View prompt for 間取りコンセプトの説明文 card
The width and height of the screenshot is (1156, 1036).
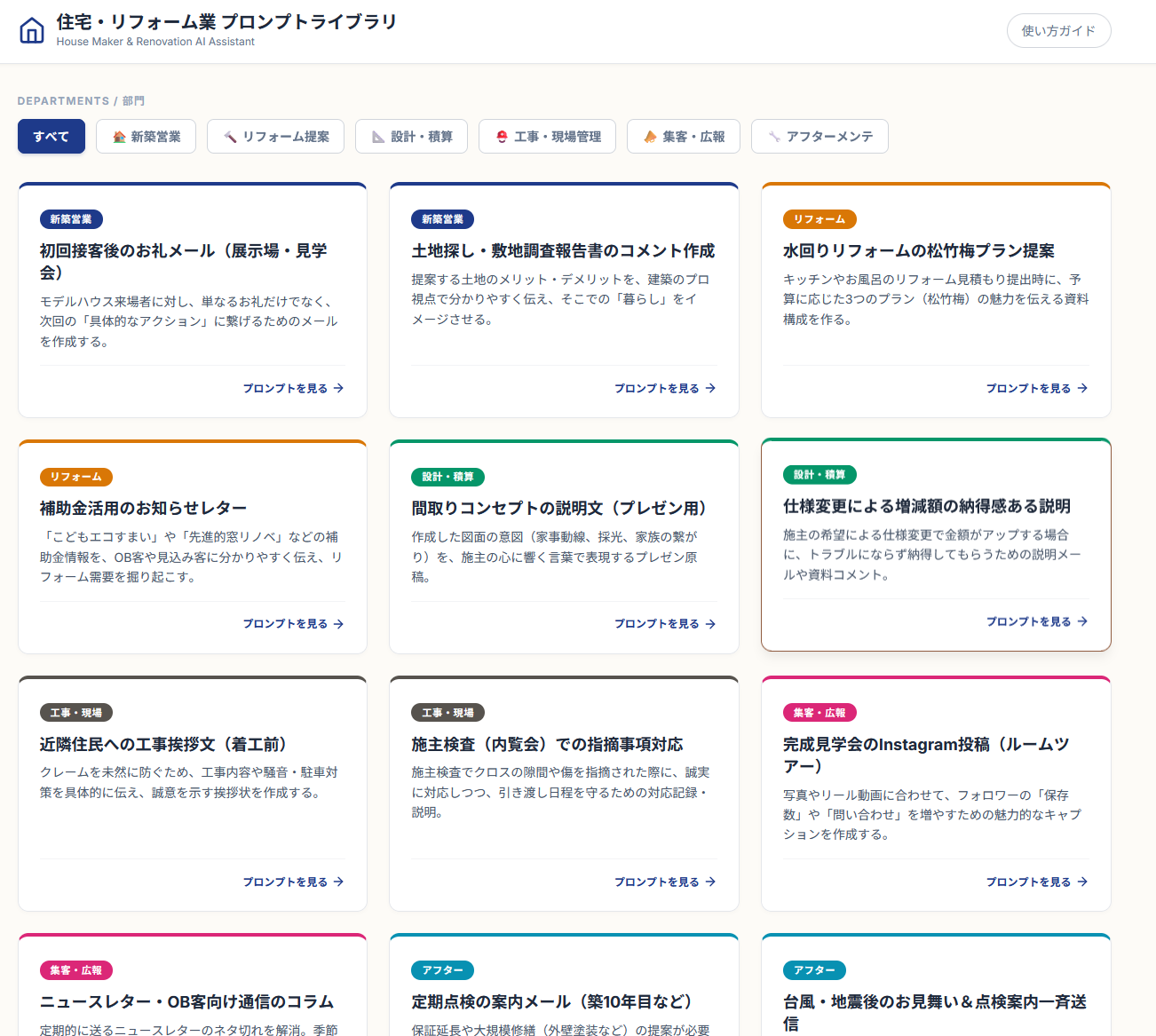[664, 624]
